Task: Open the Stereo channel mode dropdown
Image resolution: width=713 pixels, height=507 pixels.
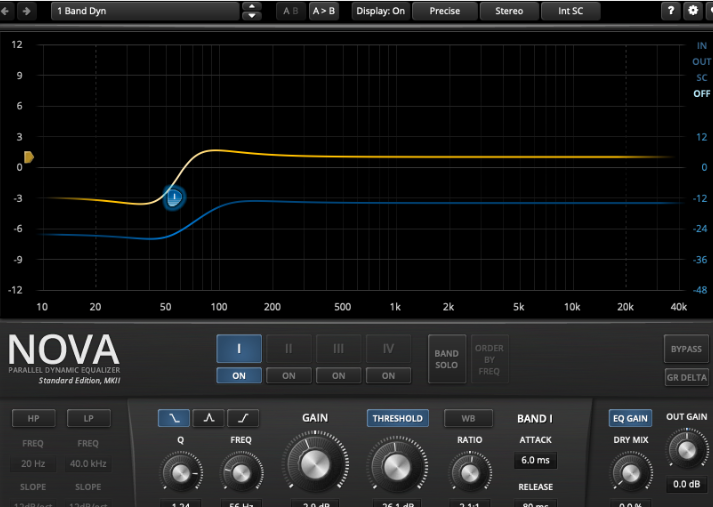Action: [x=508, y=11]
